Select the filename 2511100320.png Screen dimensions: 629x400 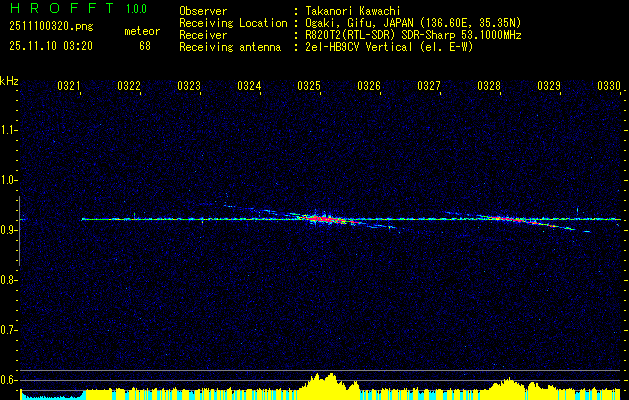pyautogui.click(x=51, y=27)
